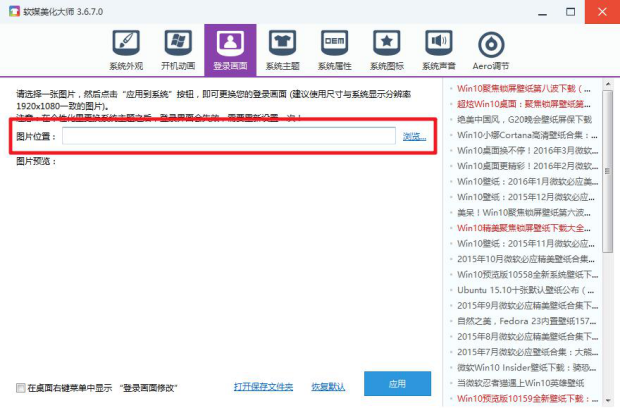Open the 系统属性 OEM icon
Screen dimensions: 620x408
coord(334,49)
